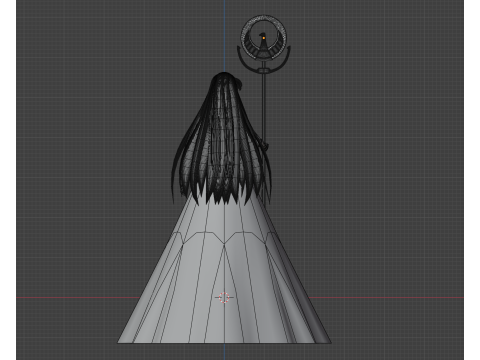
Task: Click the 3D cursor crosshair on the skirt
Action: [x=224, y=297]
